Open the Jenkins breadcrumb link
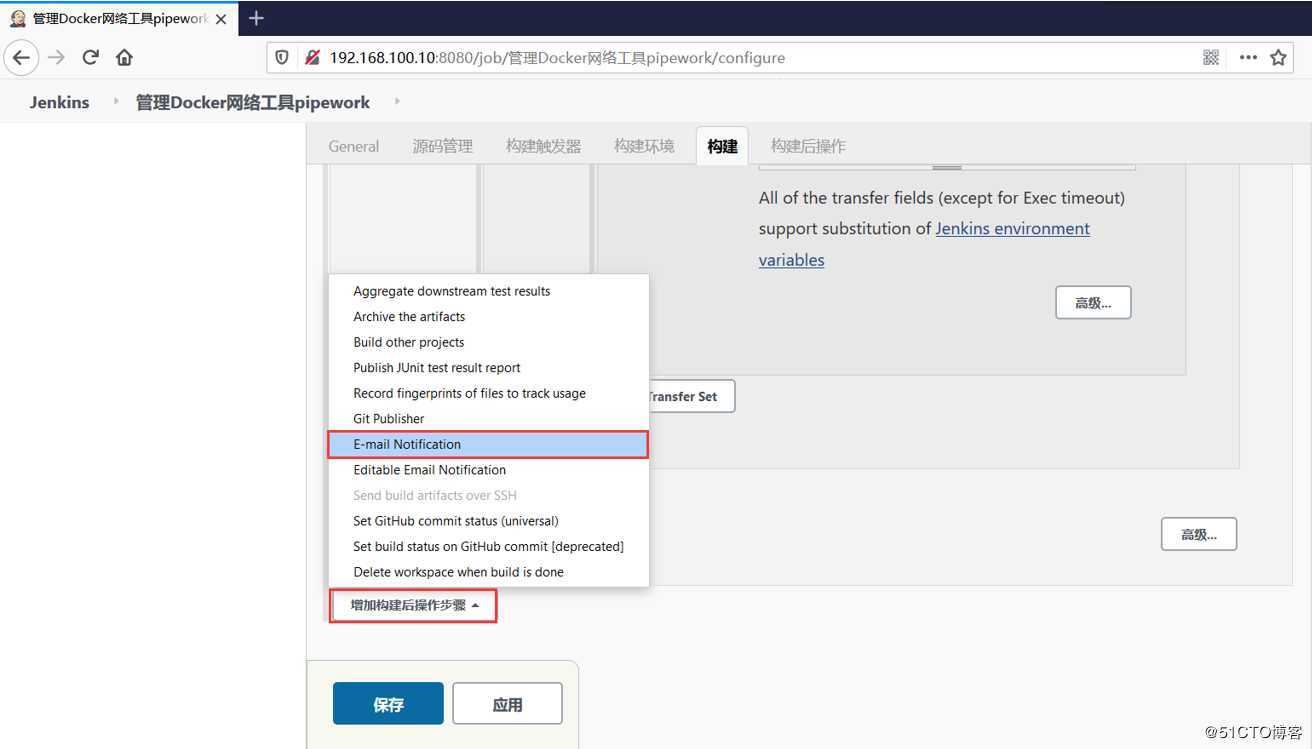 (x=59, y=102)
